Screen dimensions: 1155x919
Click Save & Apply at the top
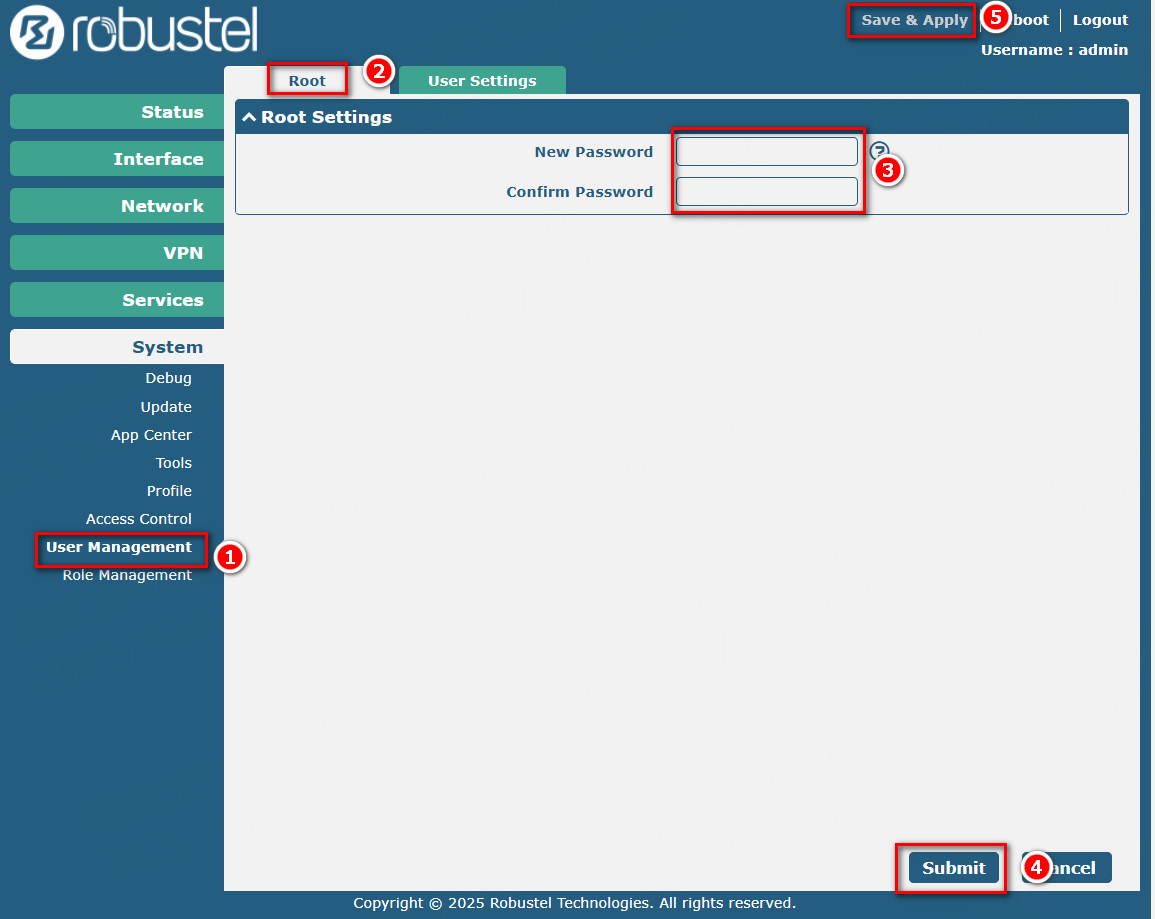pyautogui.click(x=914, y=20)
